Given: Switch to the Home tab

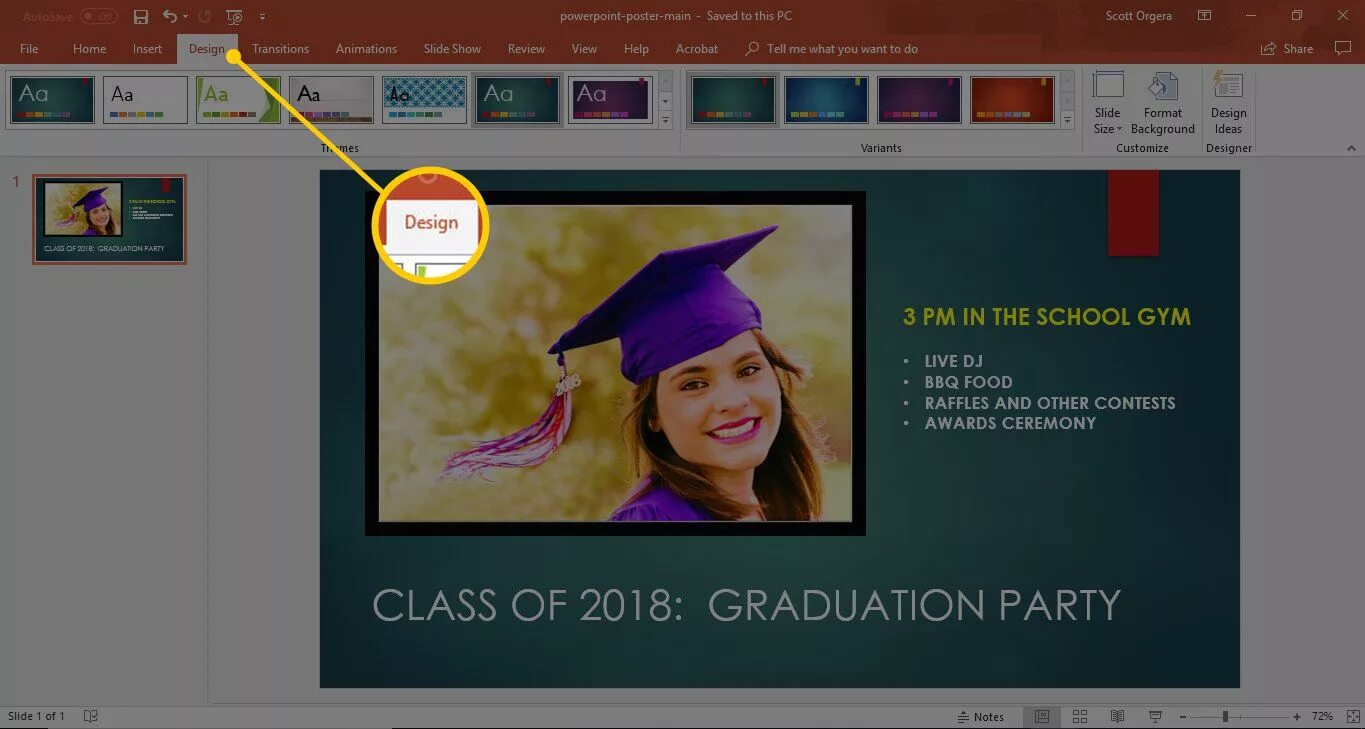Looking at the screenshot, I should pyautogui.click(x=89, y=49).
